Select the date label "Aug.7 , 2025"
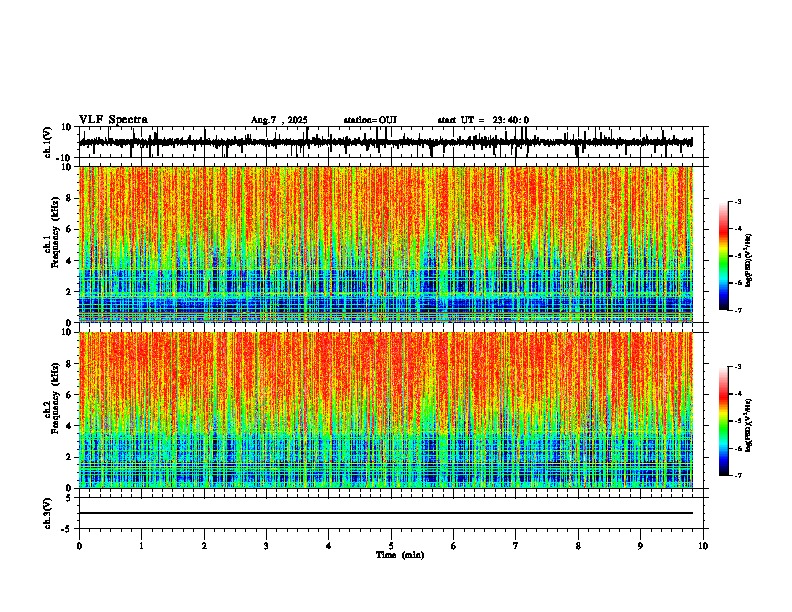792x612 pixels. tap(279, 120)
